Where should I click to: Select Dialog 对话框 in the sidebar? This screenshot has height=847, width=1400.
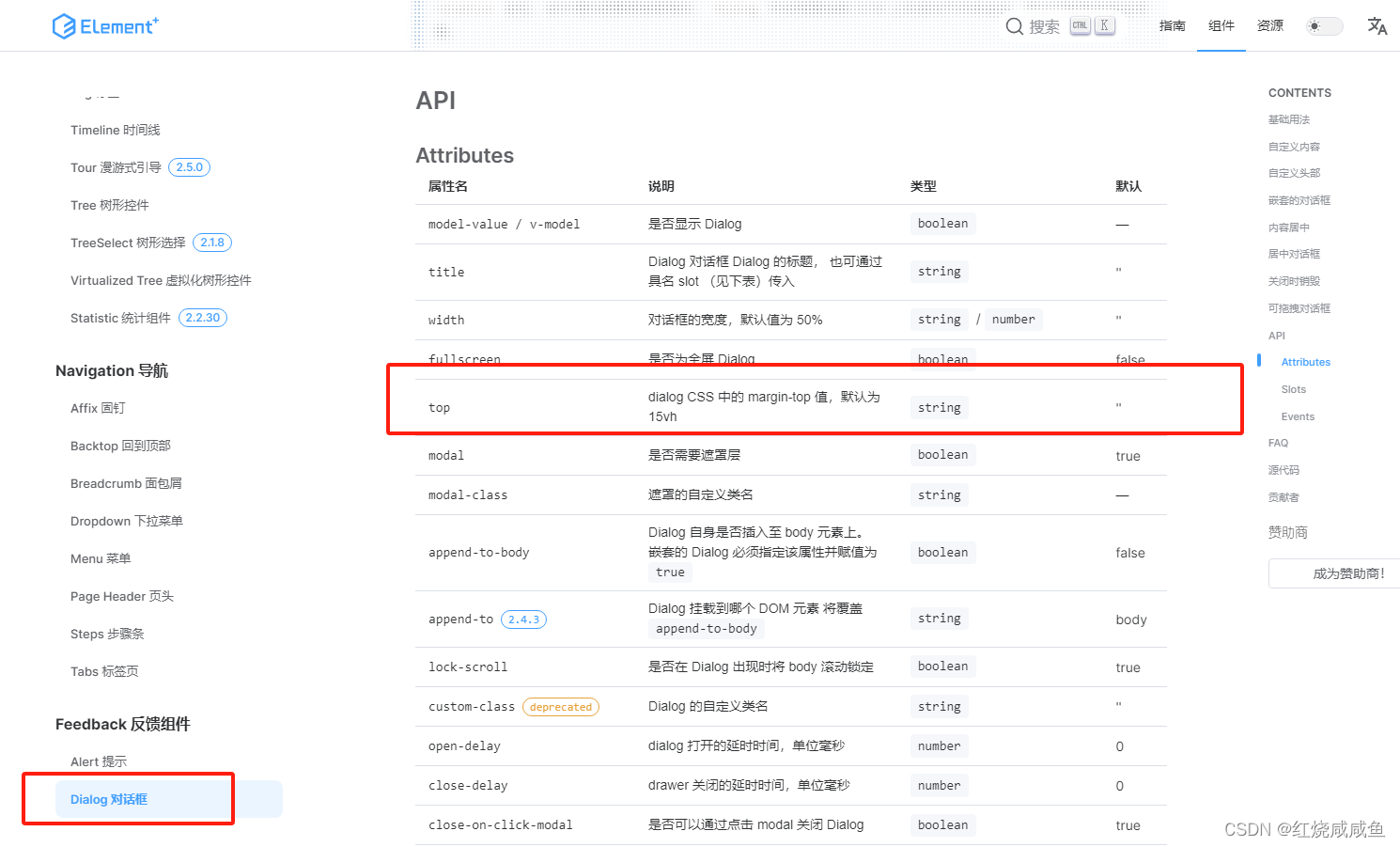coord(169,799)
